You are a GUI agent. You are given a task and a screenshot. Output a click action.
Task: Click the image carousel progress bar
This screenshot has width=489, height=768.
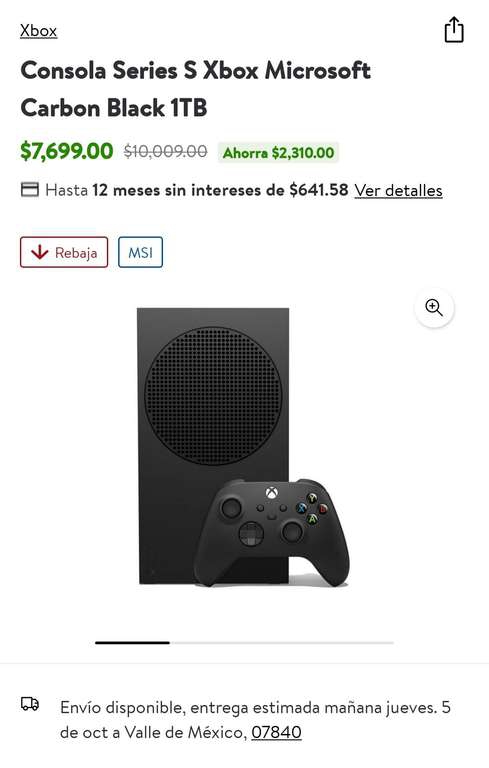244,643
